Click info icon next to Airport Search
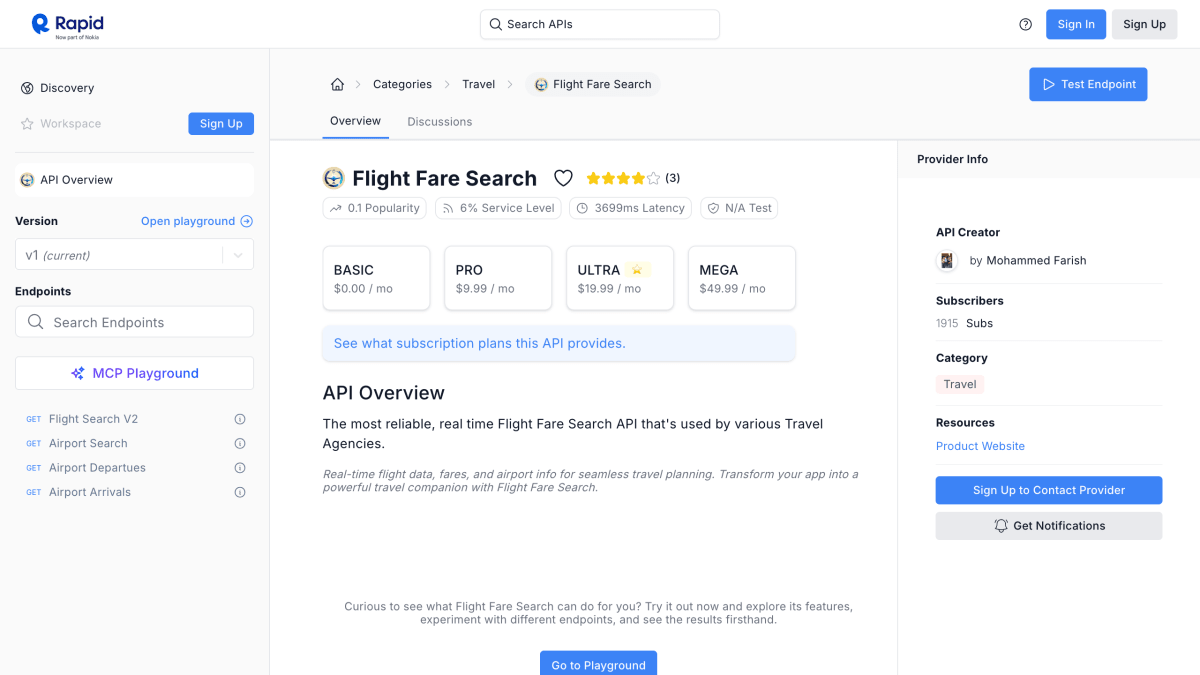Viewport: 1200px width, 675px height. tap(240, 444)
